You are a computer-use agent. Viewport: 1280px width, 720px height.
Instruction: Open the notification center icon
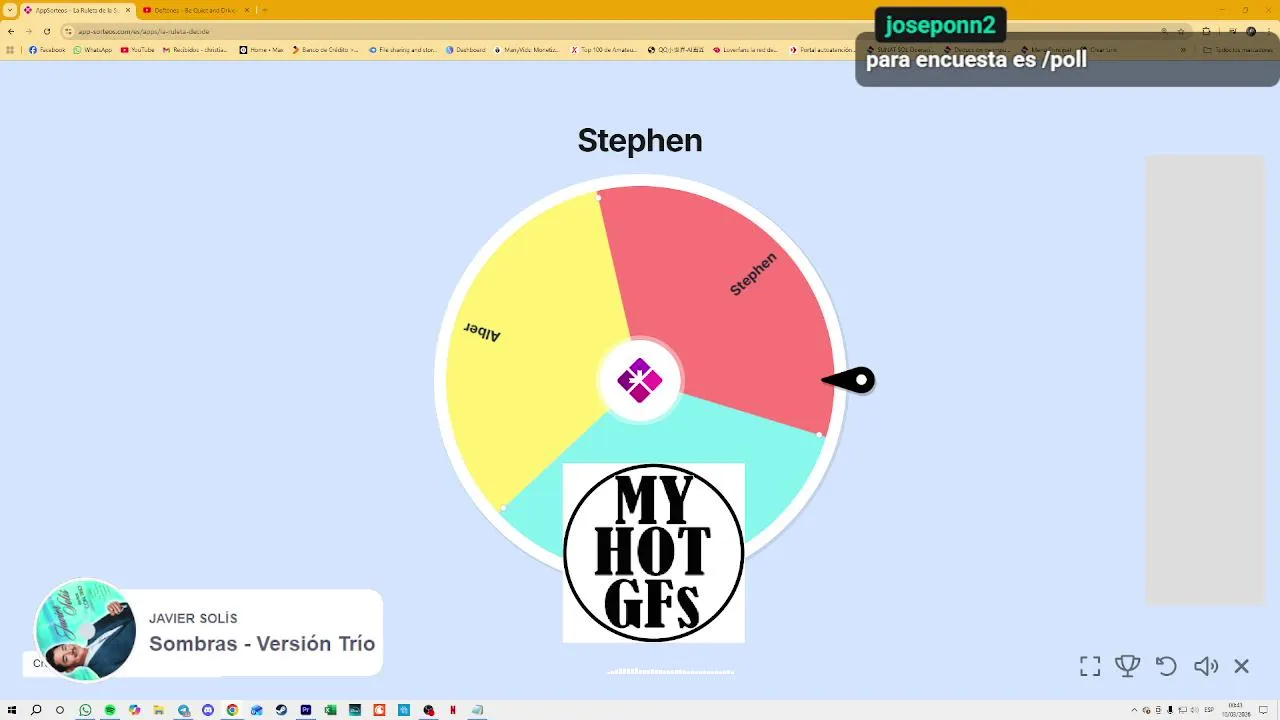tap(1263, 710)
